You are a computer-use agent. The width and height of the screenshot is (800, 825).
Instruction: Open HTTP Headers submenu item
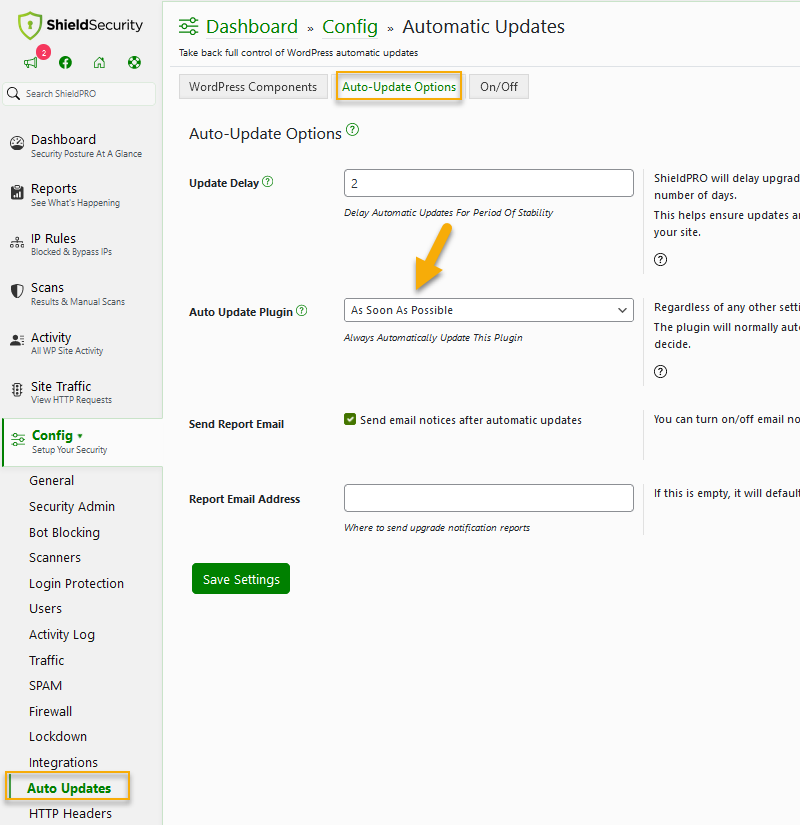click(x=70, y=813)
